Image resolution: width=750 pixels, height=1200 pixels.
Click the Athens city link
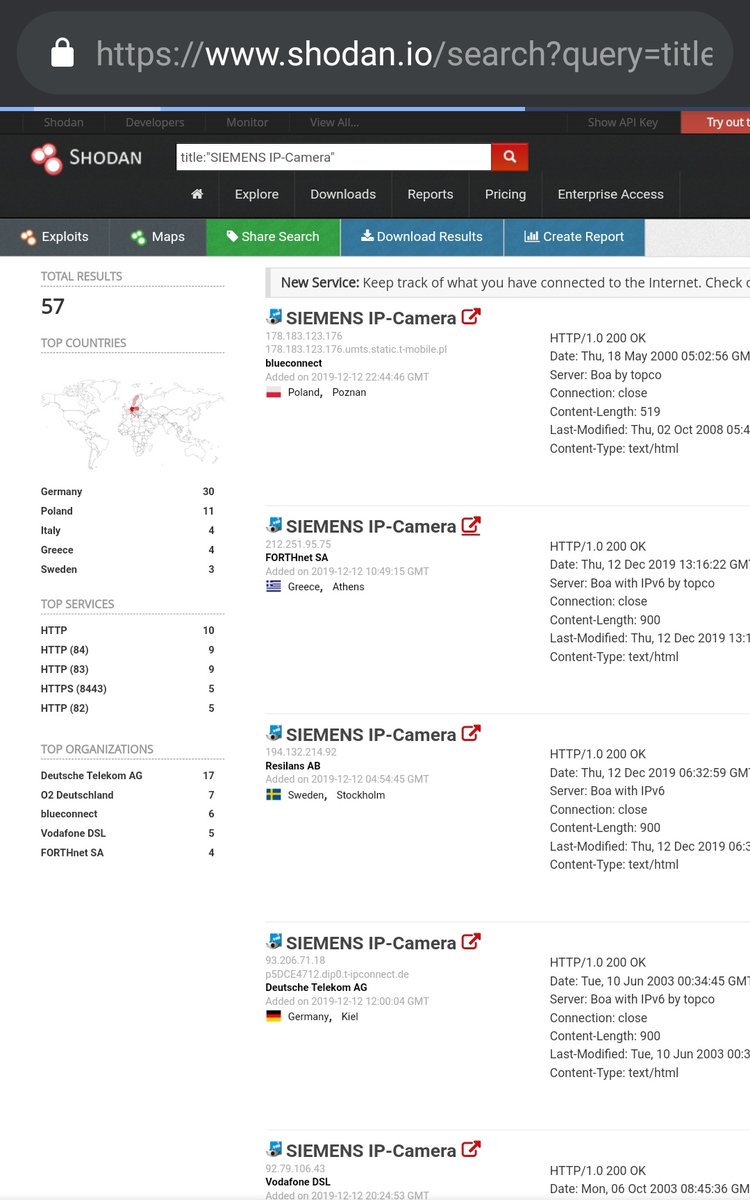[x=348, y=587]
